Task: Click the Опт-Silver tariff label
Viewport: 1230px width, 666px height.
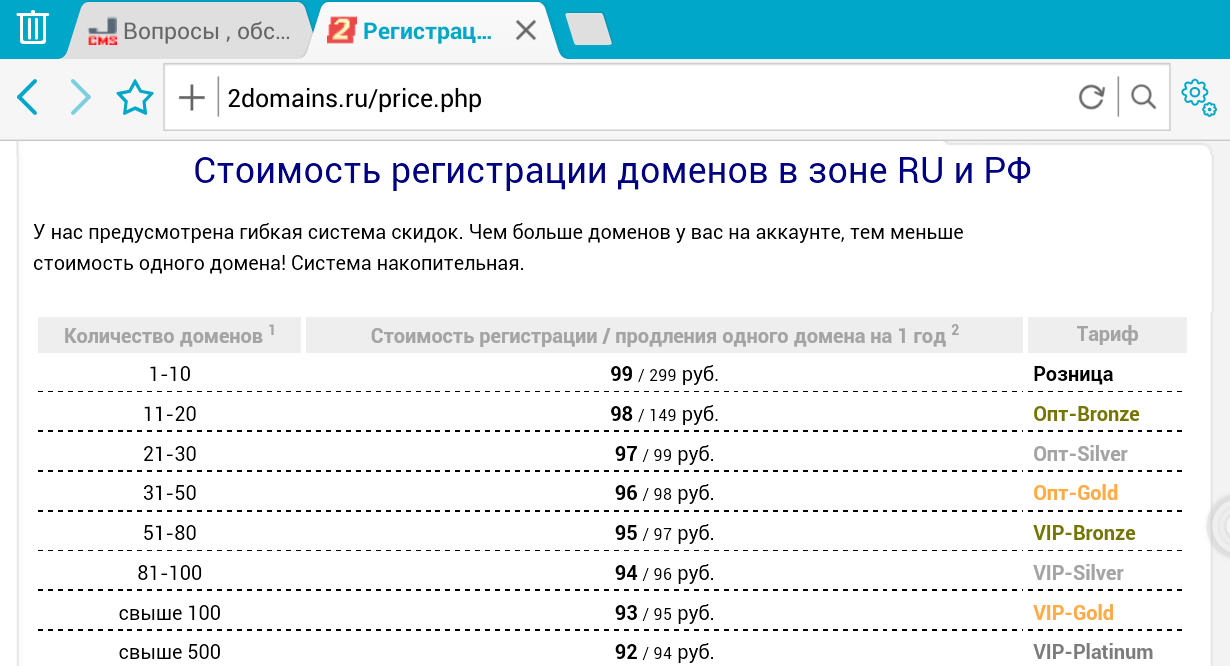Action: click(1080, 454)
